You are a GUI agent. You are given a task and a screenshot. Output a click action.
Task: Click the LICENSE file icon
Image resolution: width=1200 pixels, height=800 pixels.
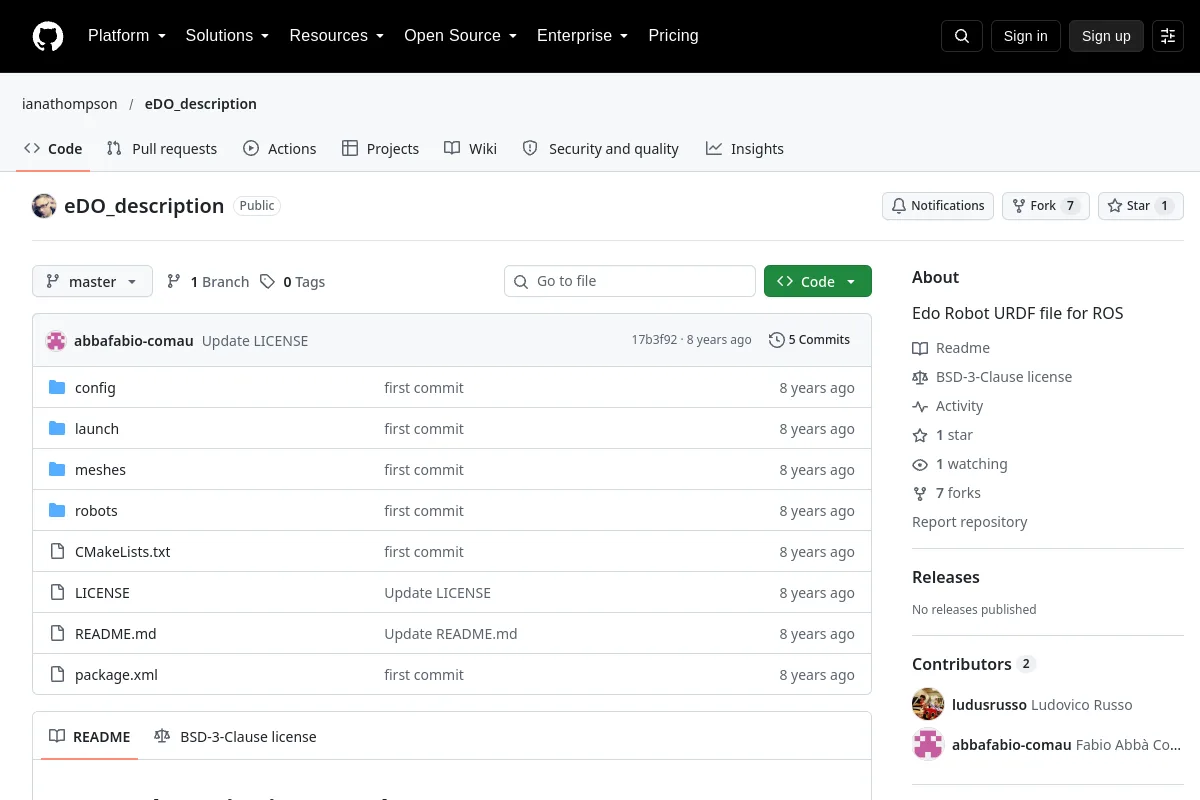tap(57, 593)
